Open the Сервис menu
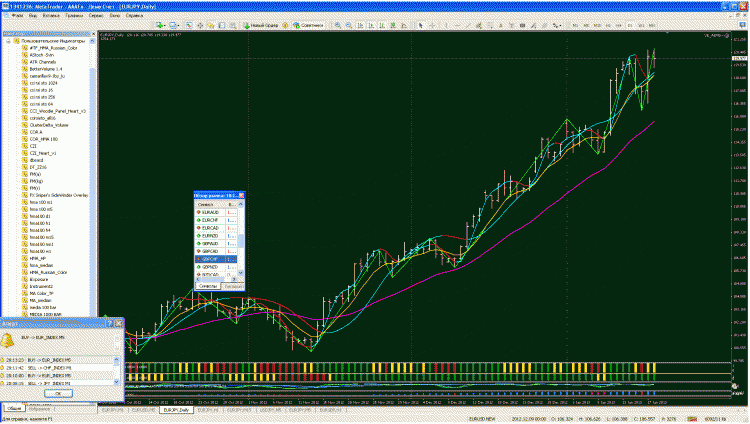The image size is (750, 424). [x=96, y=15]
